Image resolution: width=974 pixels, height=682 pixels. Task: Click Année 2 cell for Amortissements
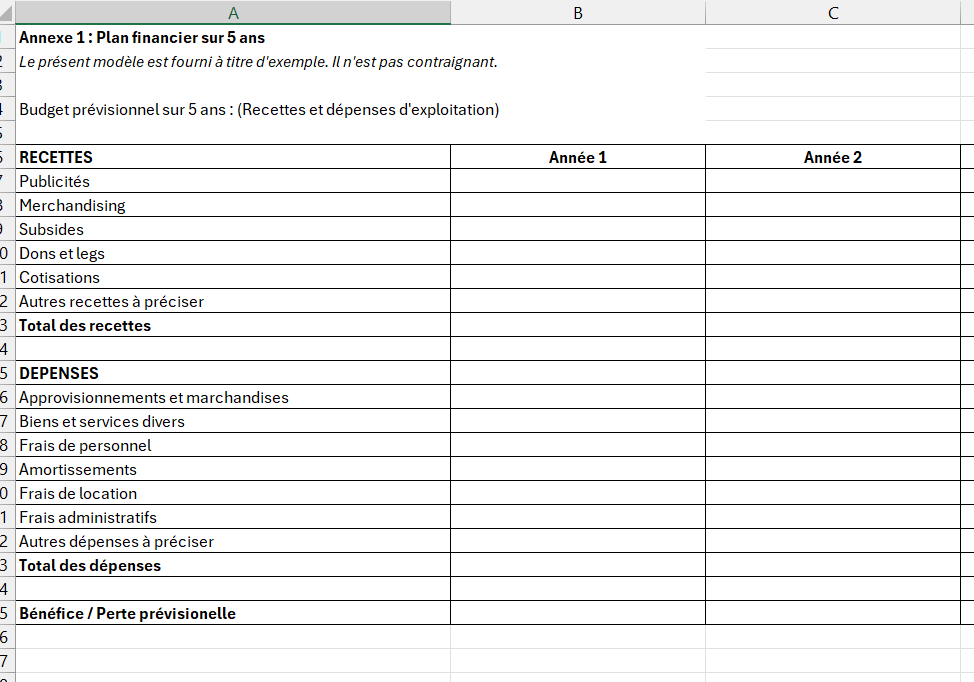(833, 469)
